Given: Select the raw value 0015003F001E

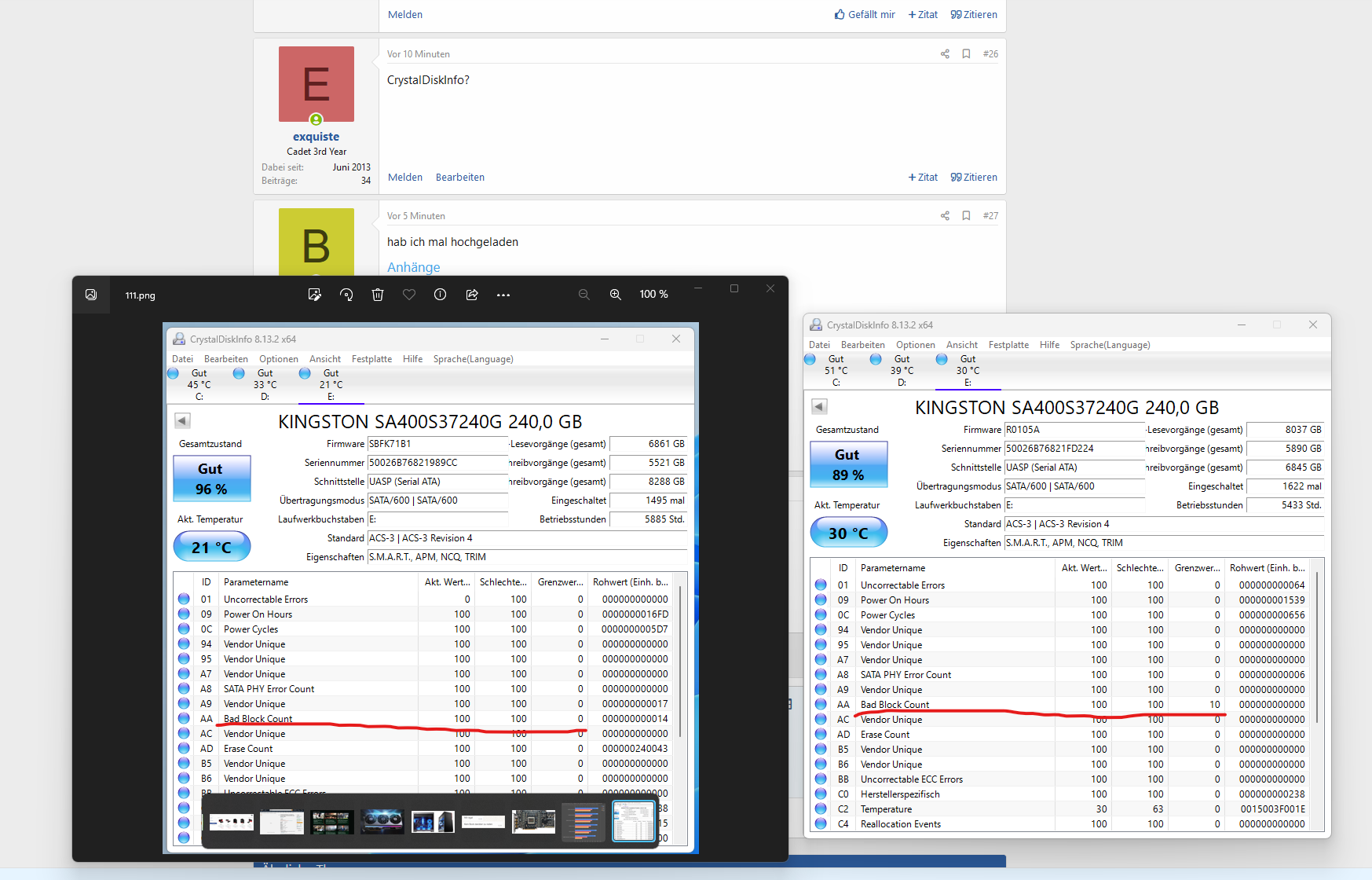Looking at the screenshot, I should pyautogui.click(x=1272, y=809).
